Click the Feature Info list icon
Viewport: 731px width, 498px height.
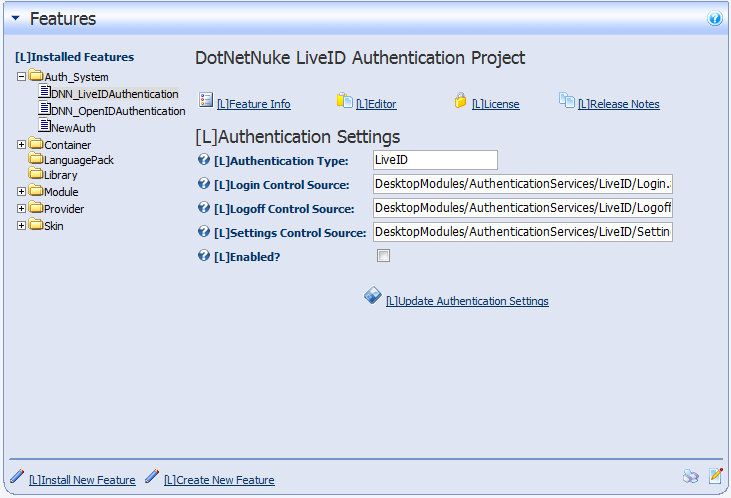(x=206, y=100)
